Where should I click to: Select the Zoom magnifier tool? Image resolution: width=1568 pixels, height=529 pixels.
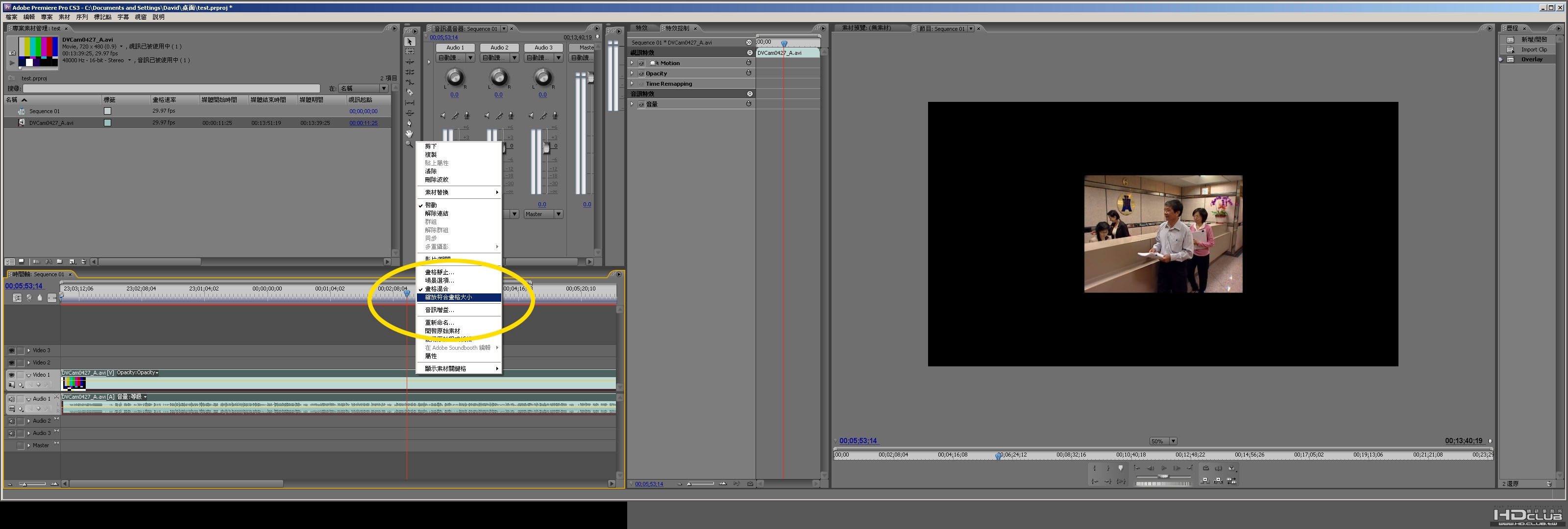tap(410, 144)
